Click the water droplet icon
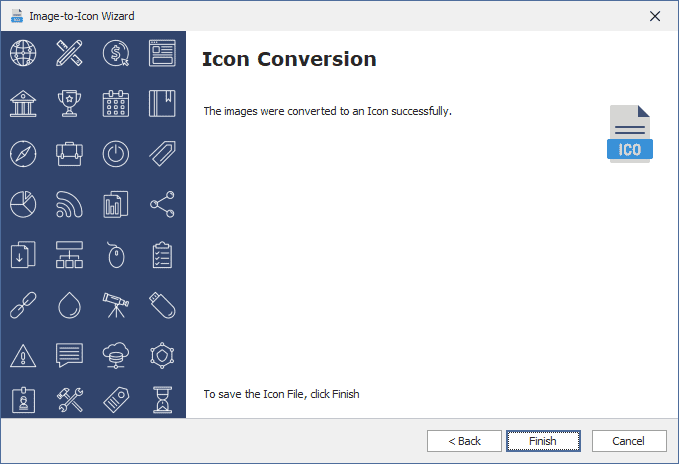Screen dimensions: 679x464 [69, 305]
